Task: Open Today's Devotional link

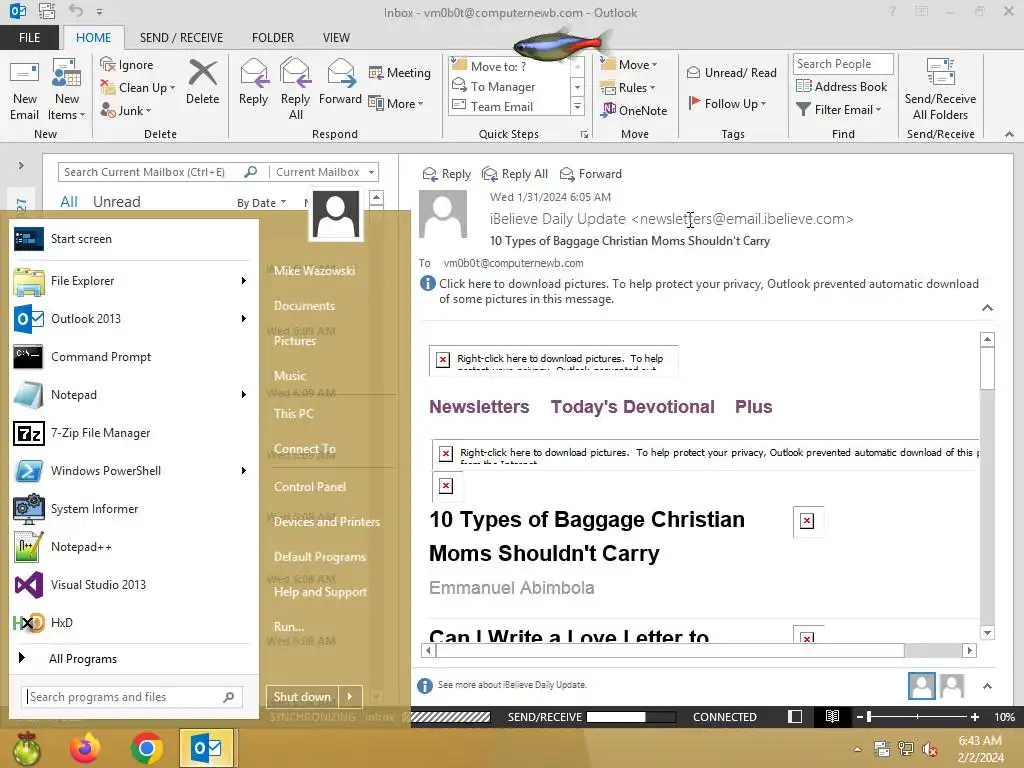Action: tap(632, 406)
